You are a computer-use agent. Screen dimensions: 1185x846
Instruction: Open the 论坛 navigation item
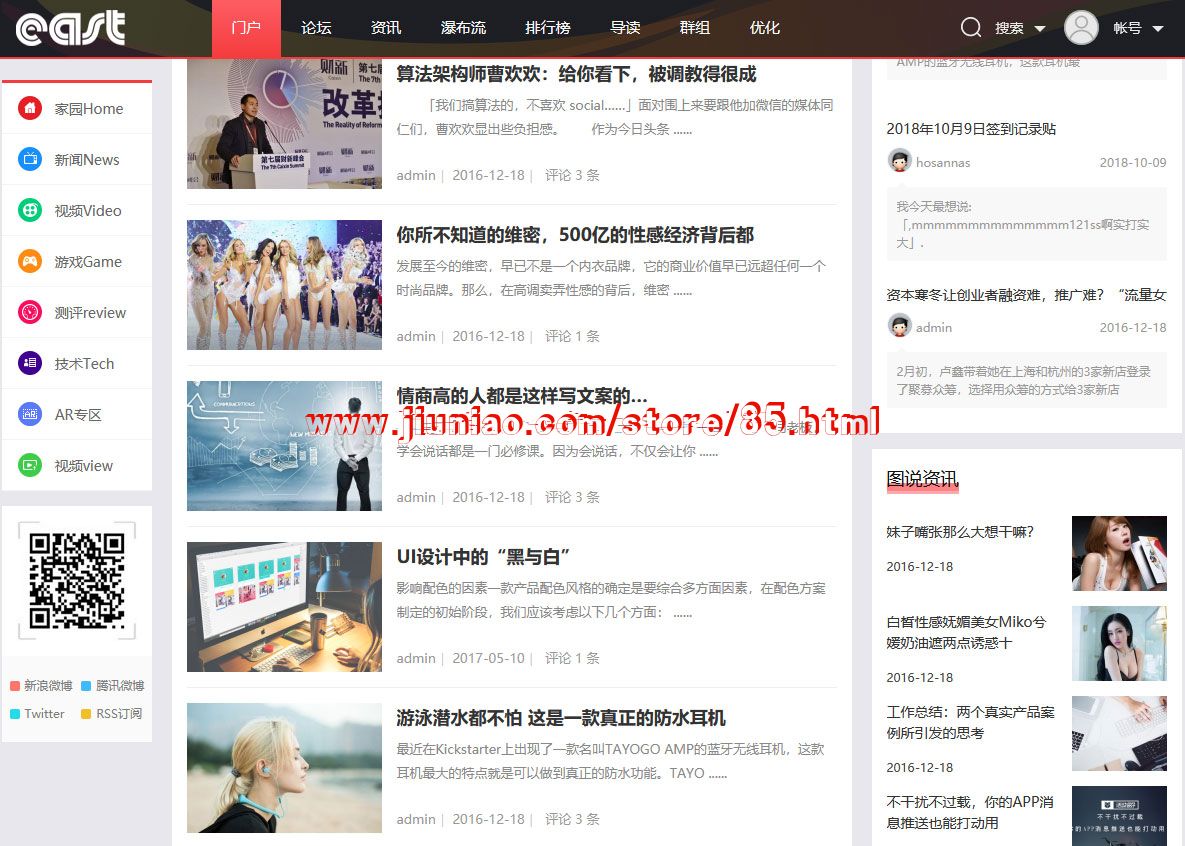pyautogui.click(x=316, y=28)
